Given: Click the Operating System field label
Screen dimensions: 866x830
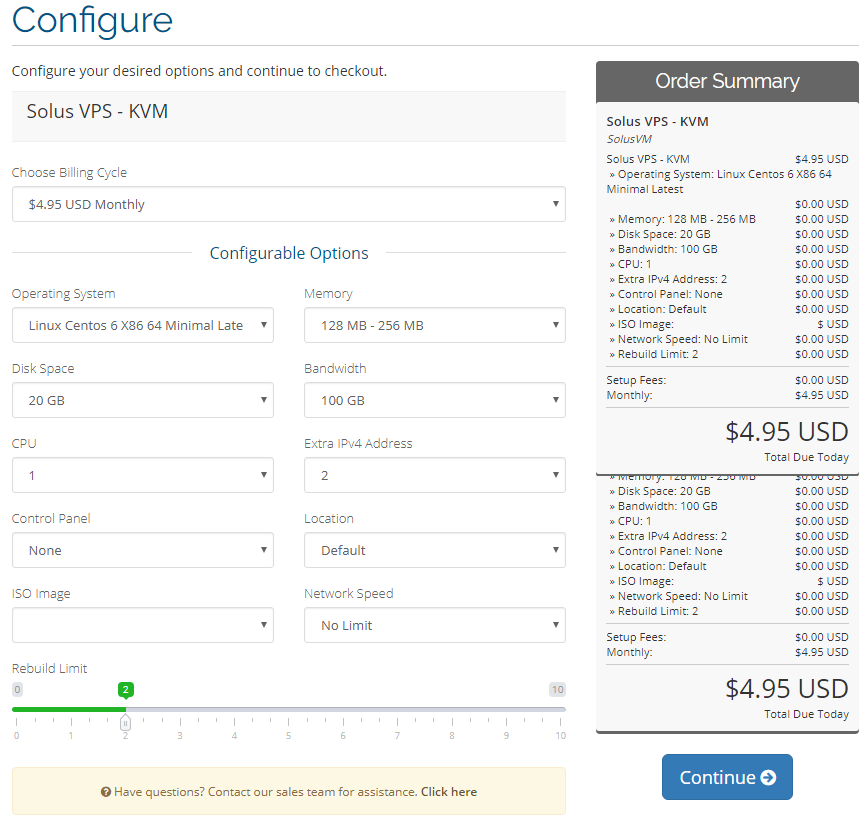Looking at the screenshot, I should [x=64, y=293].
